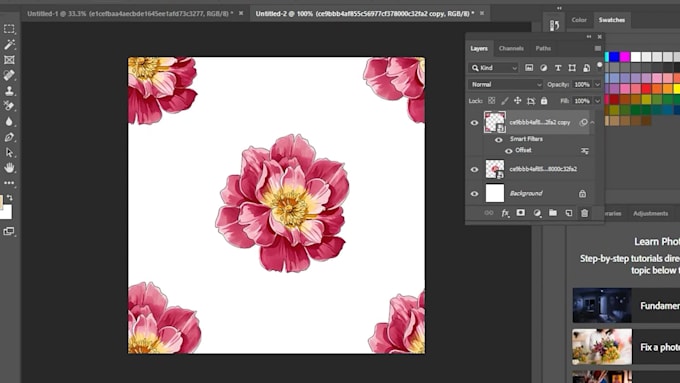Filter layers by type layers icon
The width and height of the screenshot is (680, 383).
tap(558, 68)
